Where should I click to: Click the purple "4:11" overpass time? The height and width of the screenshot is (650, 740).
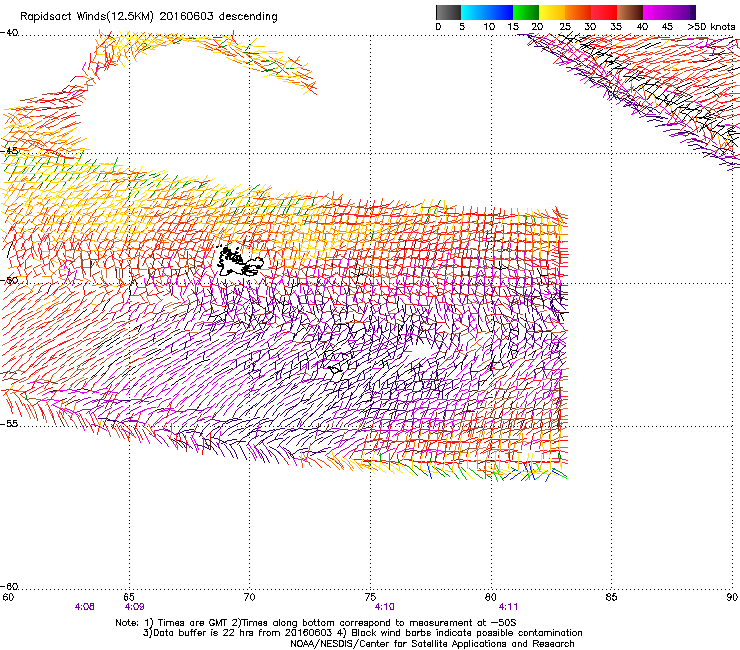point(508,607)
